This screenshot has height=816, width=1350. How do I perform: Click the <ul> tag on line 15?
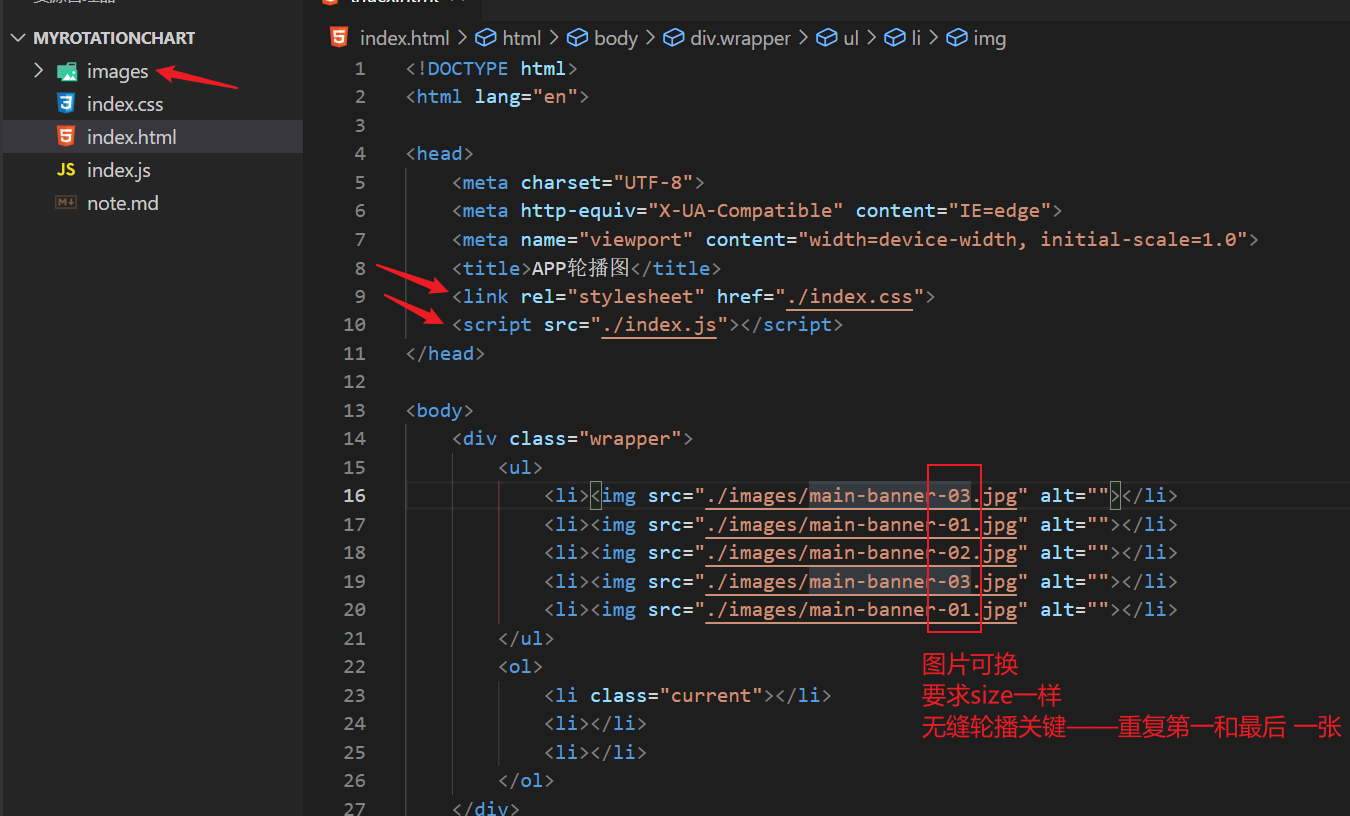coord(521,467)
